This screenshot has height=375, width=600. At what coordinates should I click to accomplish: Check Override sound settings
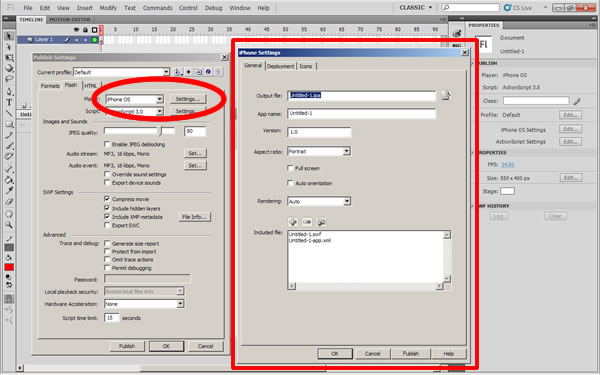coord(108,174)
